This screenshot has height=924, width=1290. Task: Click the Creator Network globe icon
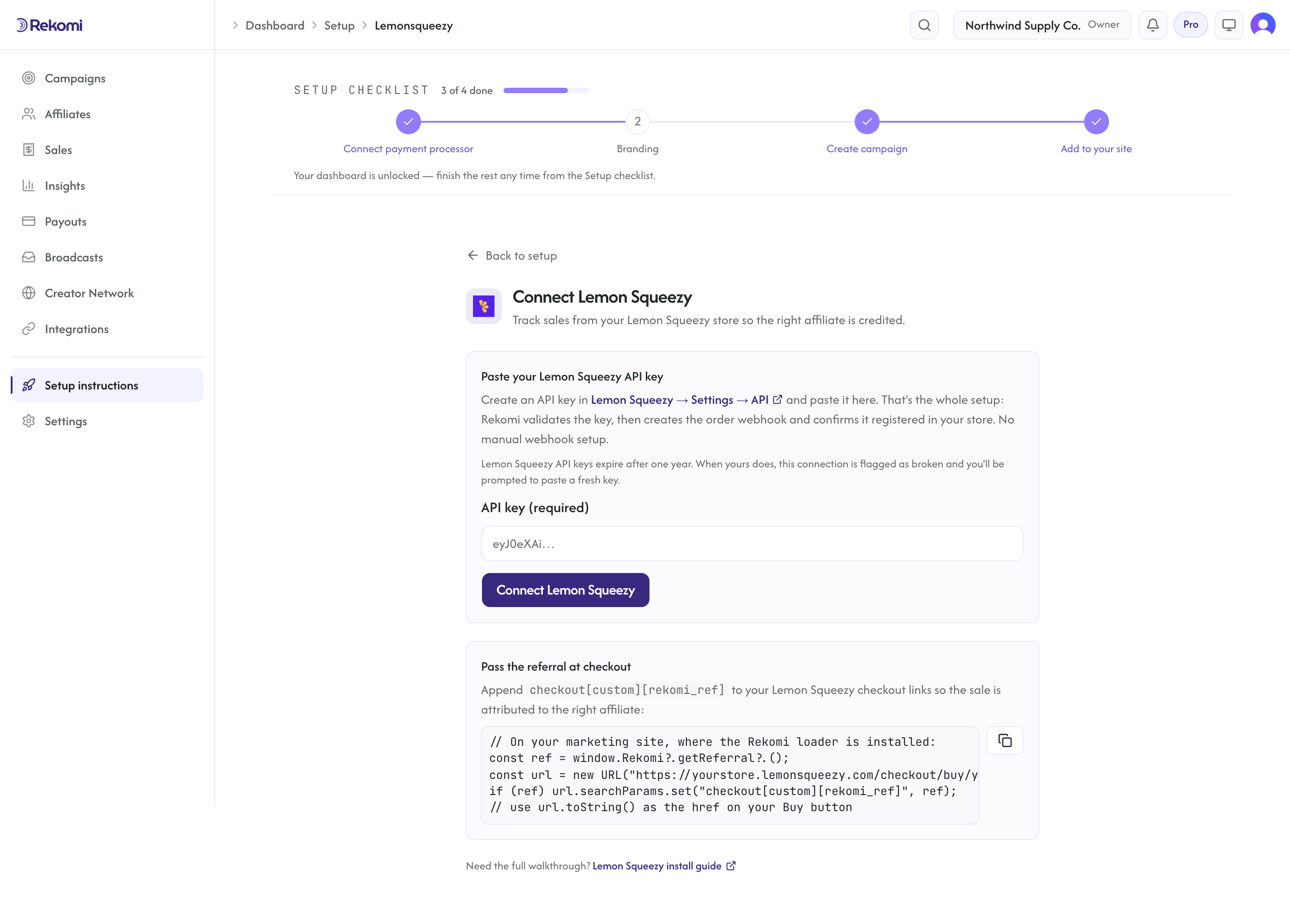28,293
